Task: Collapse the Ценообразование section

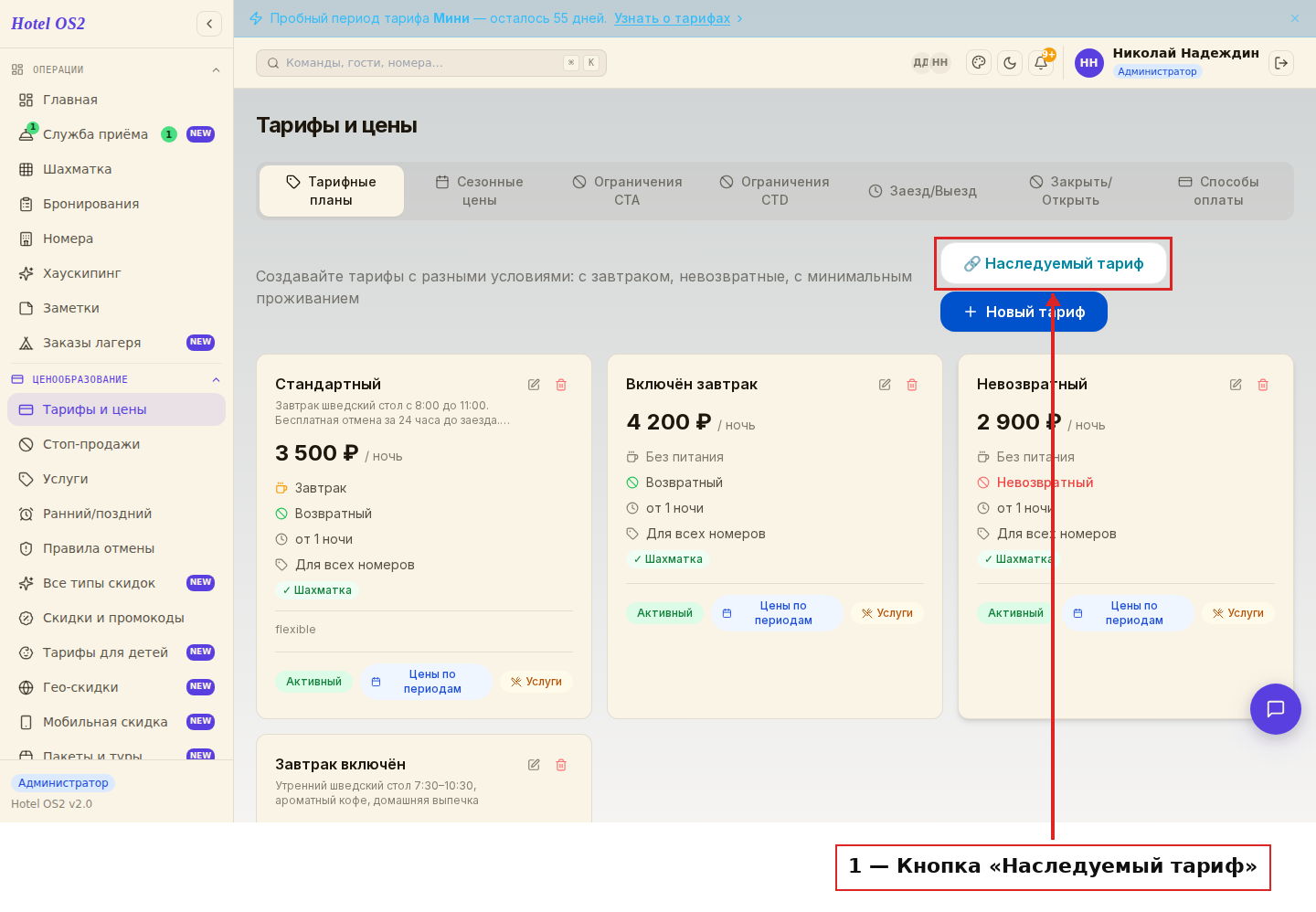Action: click(216, 380)
